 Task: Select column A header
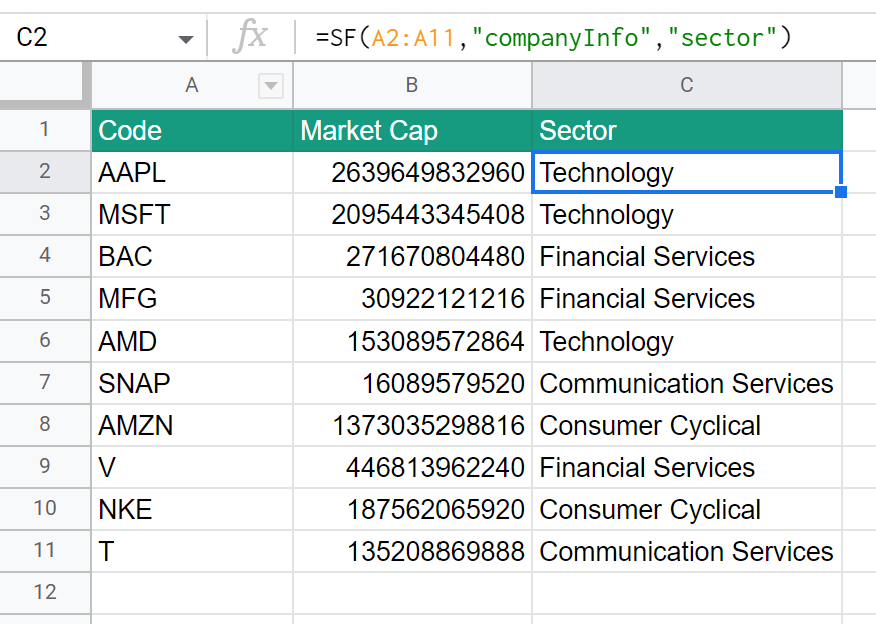pos(192,85)
